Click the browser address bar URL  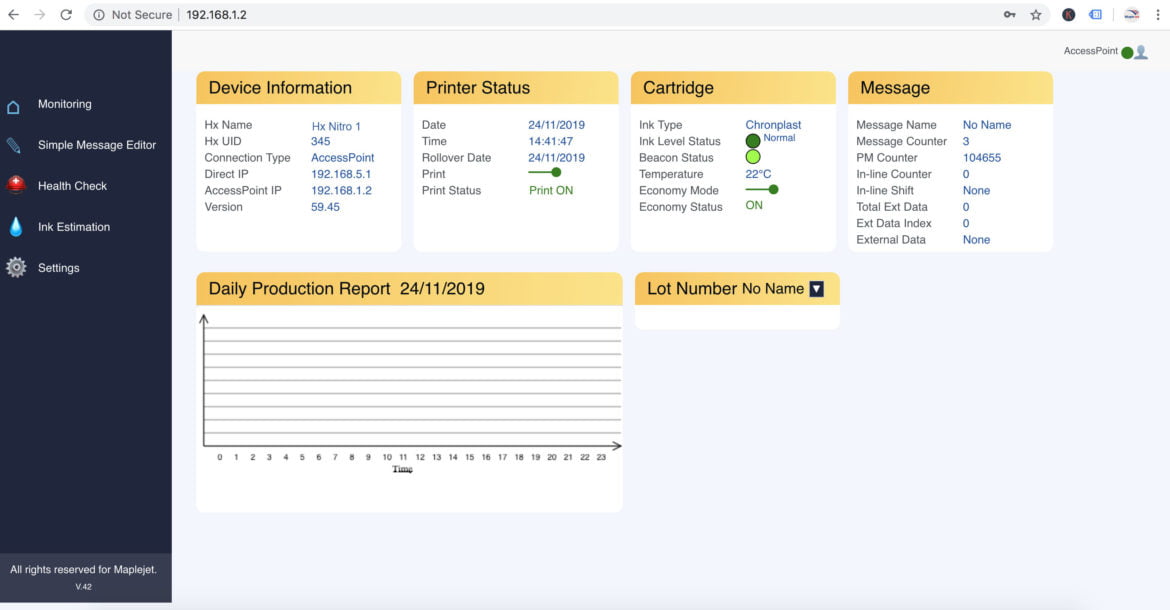(216, 15)
